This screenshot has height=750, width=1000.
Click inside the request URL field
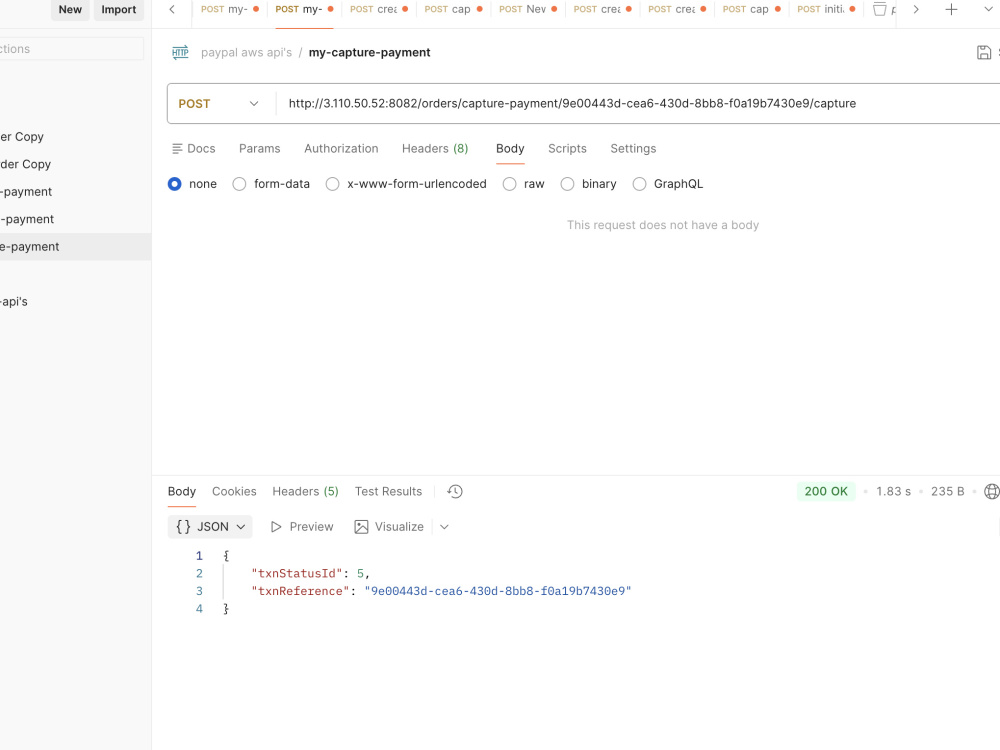pos(638,104)
